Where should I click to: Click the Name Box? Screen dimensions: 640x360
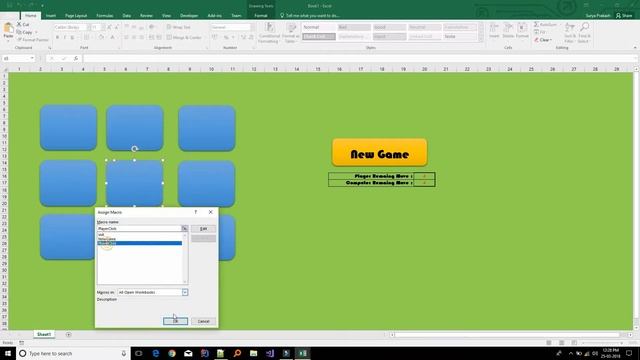coord(18,59)
